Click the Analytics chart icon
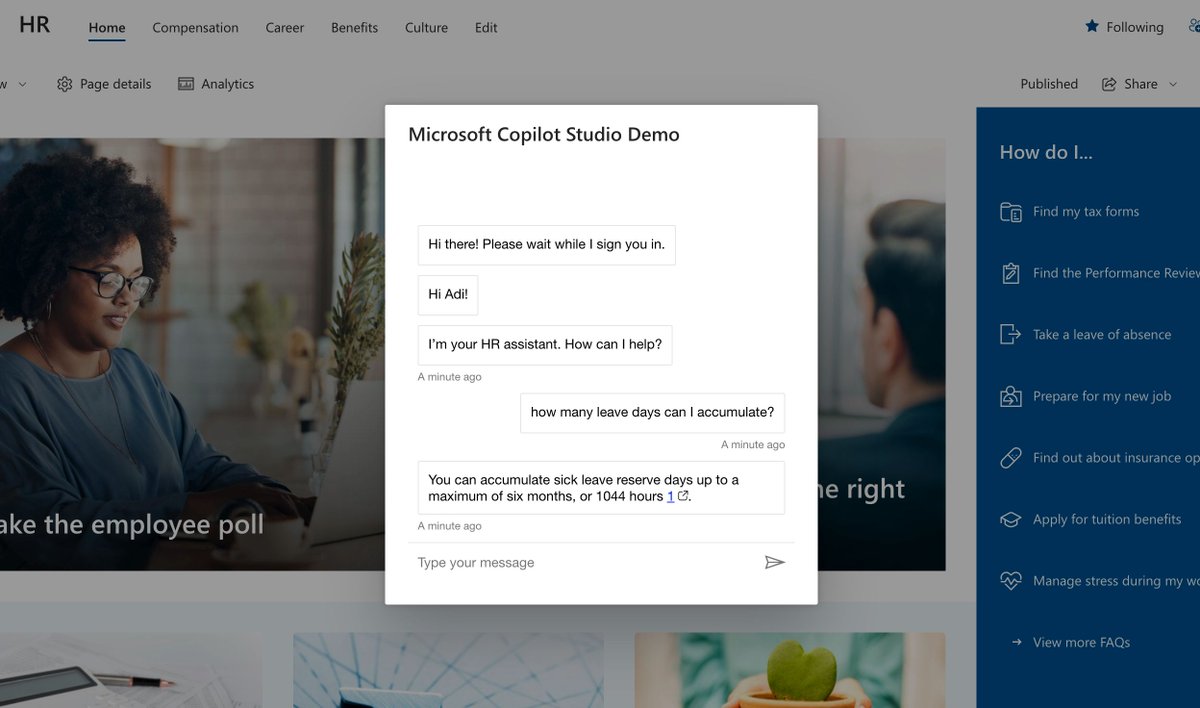 pyautogui.click(x=185, y=84)
